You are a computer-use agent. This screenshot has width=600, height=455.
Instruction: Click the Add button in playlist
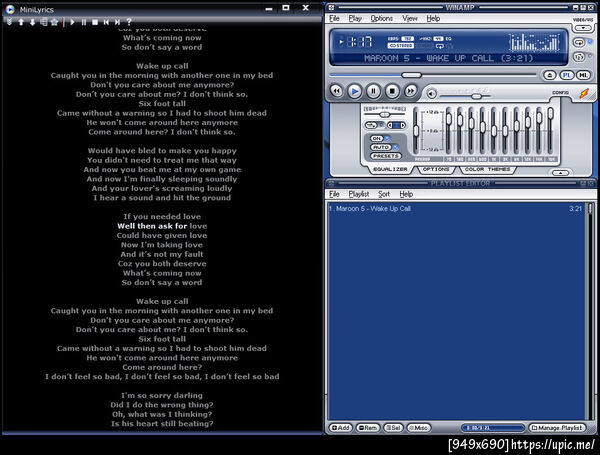click(340, 428)
